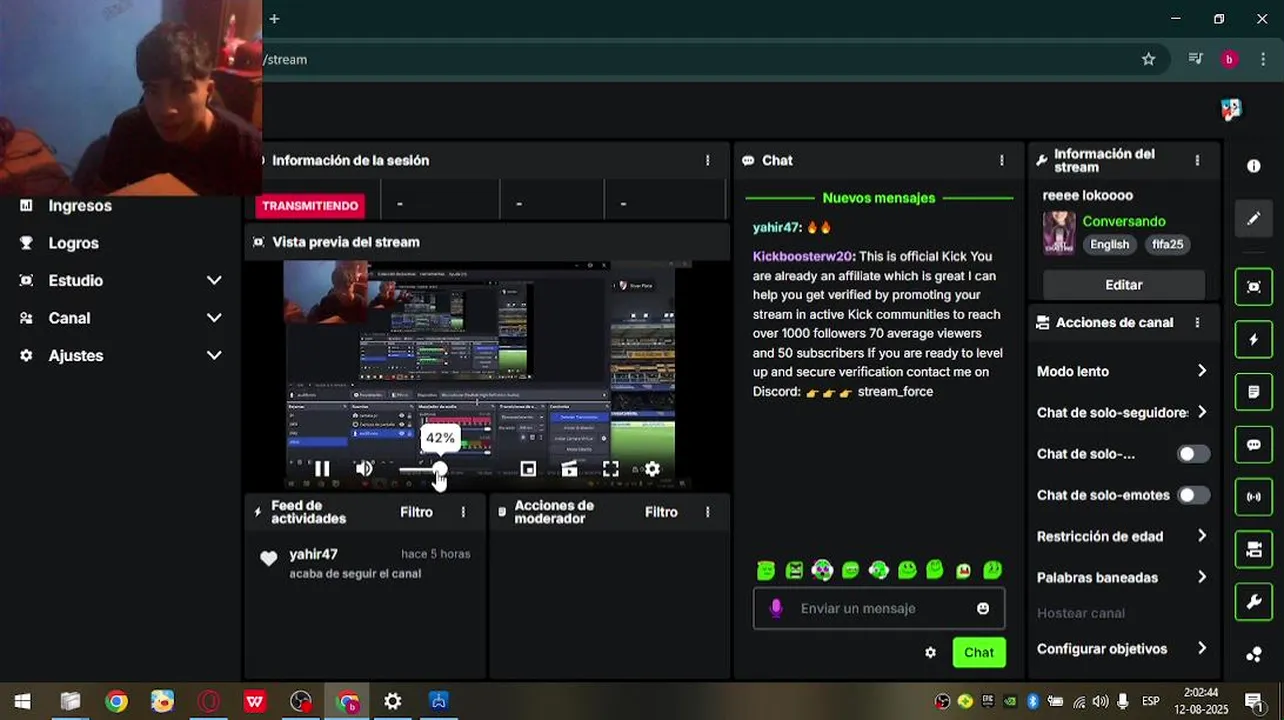Open OBS Studio from the taskbar
1284x720 pixels.
pyautogui.click(x=301, y=701)
